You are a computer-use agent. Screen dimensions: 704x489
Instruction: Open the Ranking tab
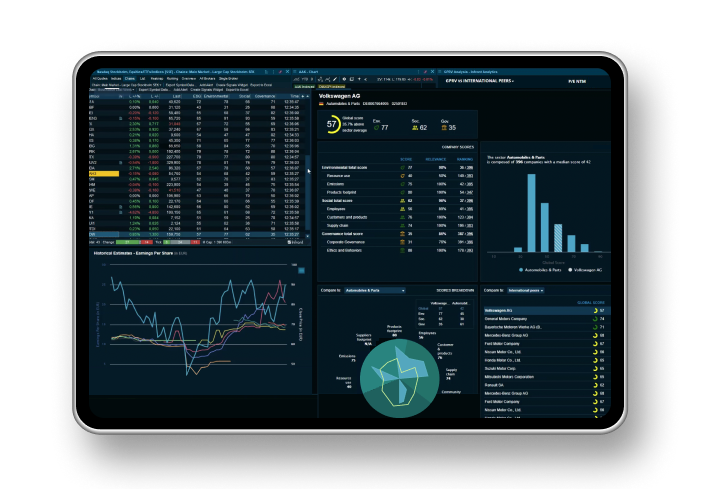[172, 79]
